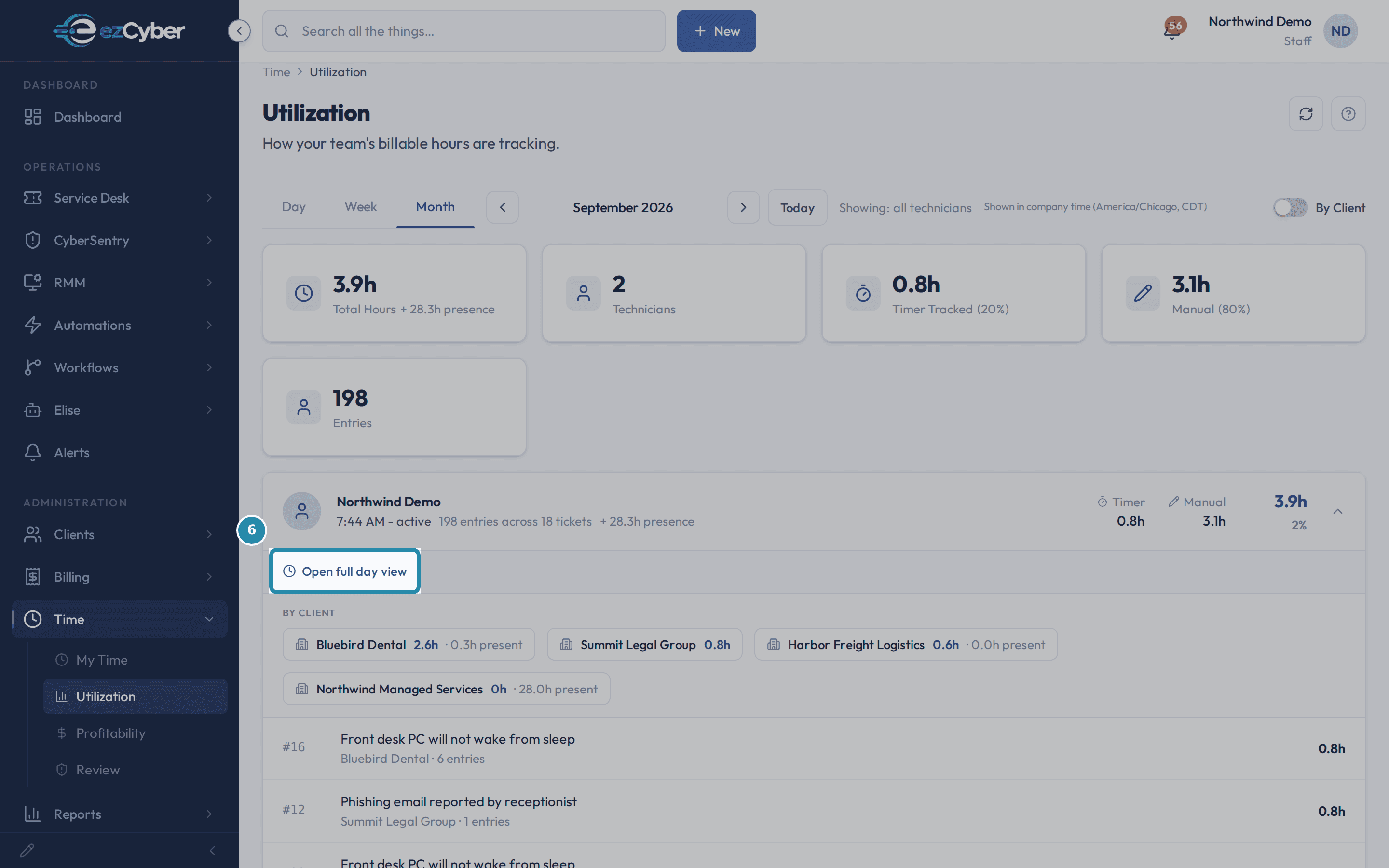Click the Clients people icon
This screenshot has width=1389, height=868.
[33, 534]
